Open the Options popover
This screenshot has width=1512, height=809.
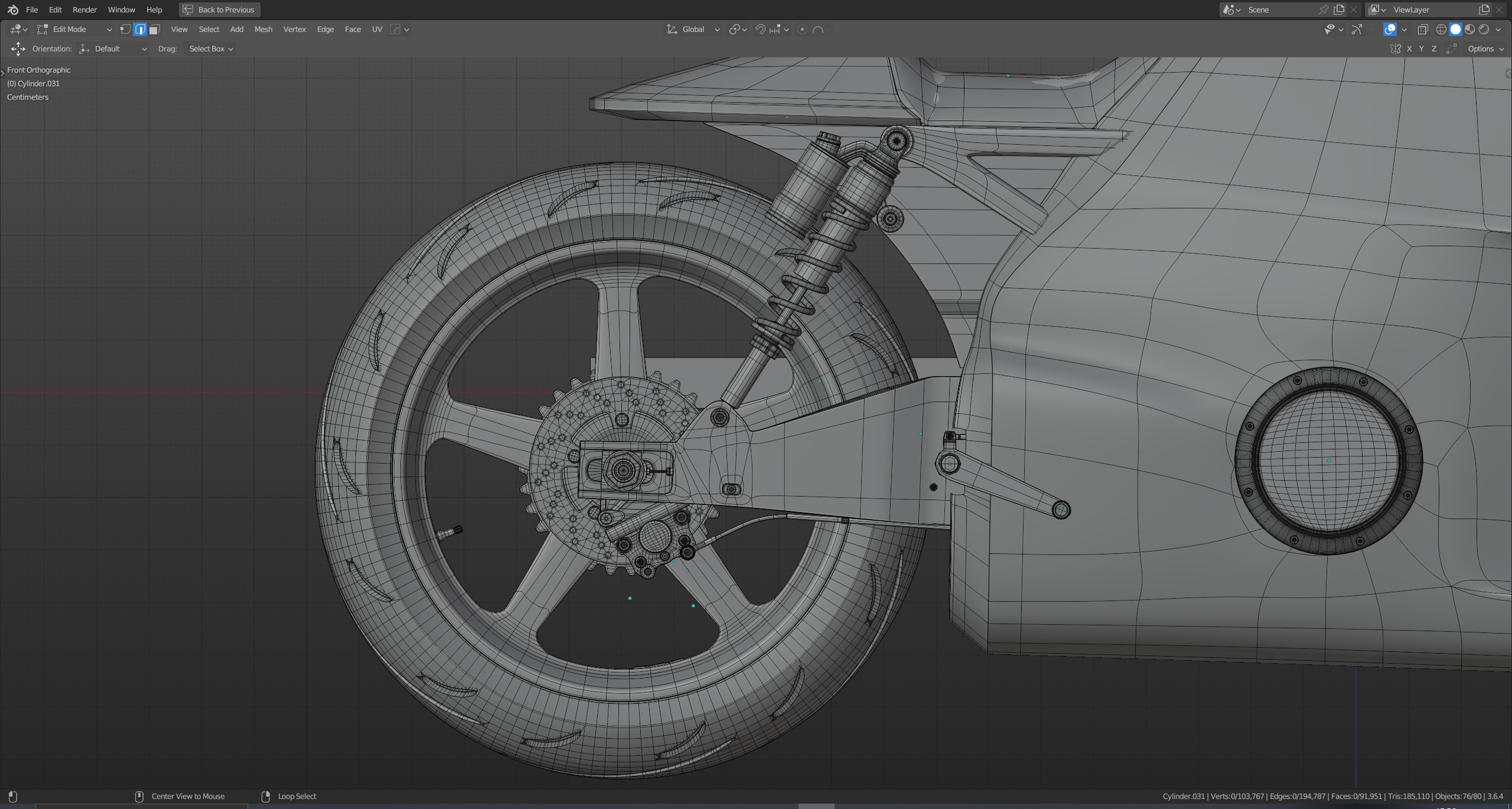point(1485,49)
